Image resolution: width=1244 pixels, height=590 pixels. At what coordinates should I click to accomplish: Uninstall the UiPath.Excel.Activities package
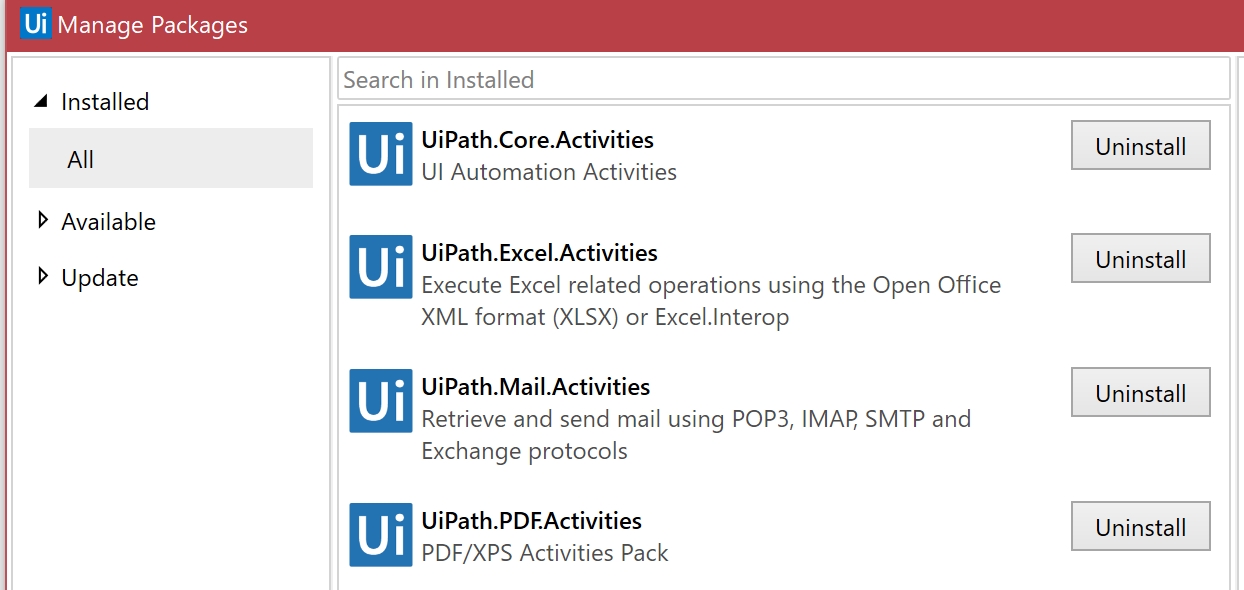point(1141,259)
